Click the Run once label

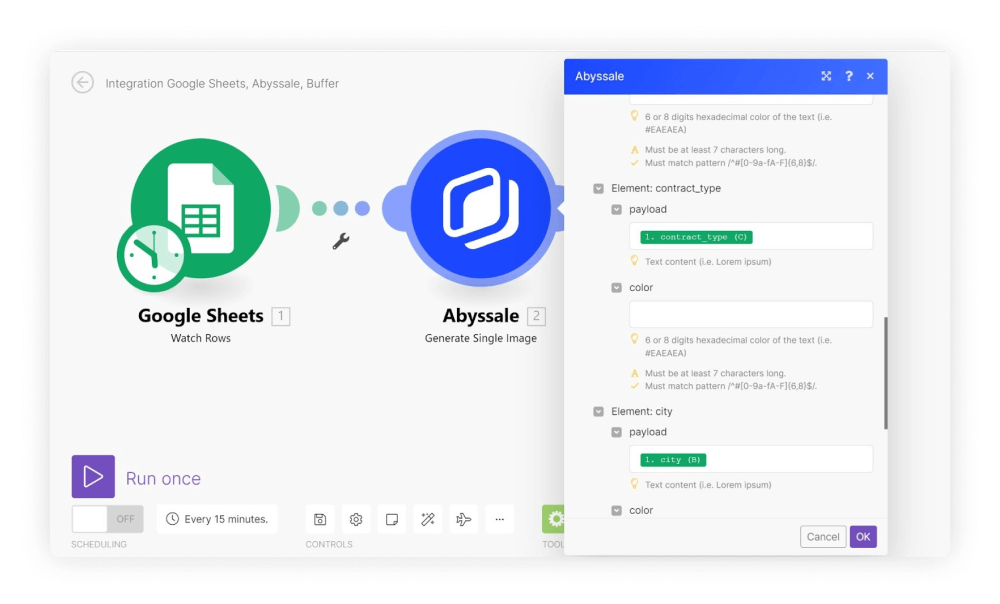coord(163,478)
